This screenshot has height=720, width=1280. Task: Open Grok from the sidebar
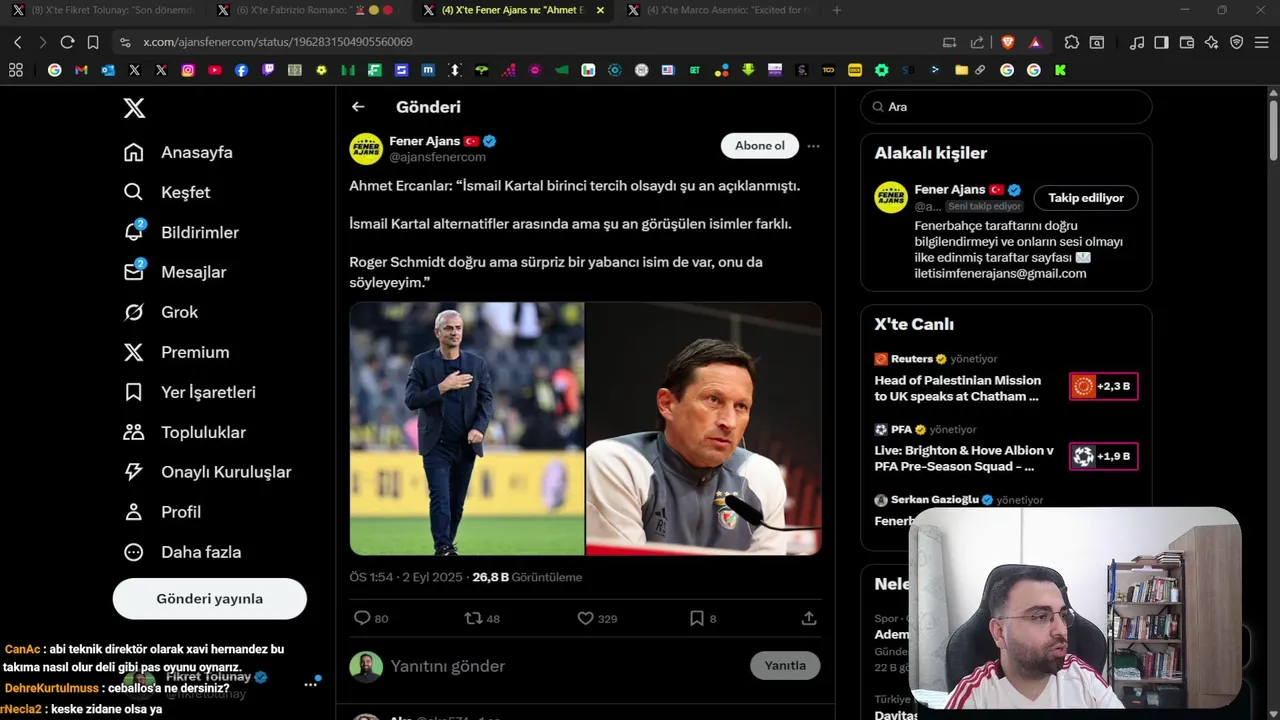click(x=160, y=312)
